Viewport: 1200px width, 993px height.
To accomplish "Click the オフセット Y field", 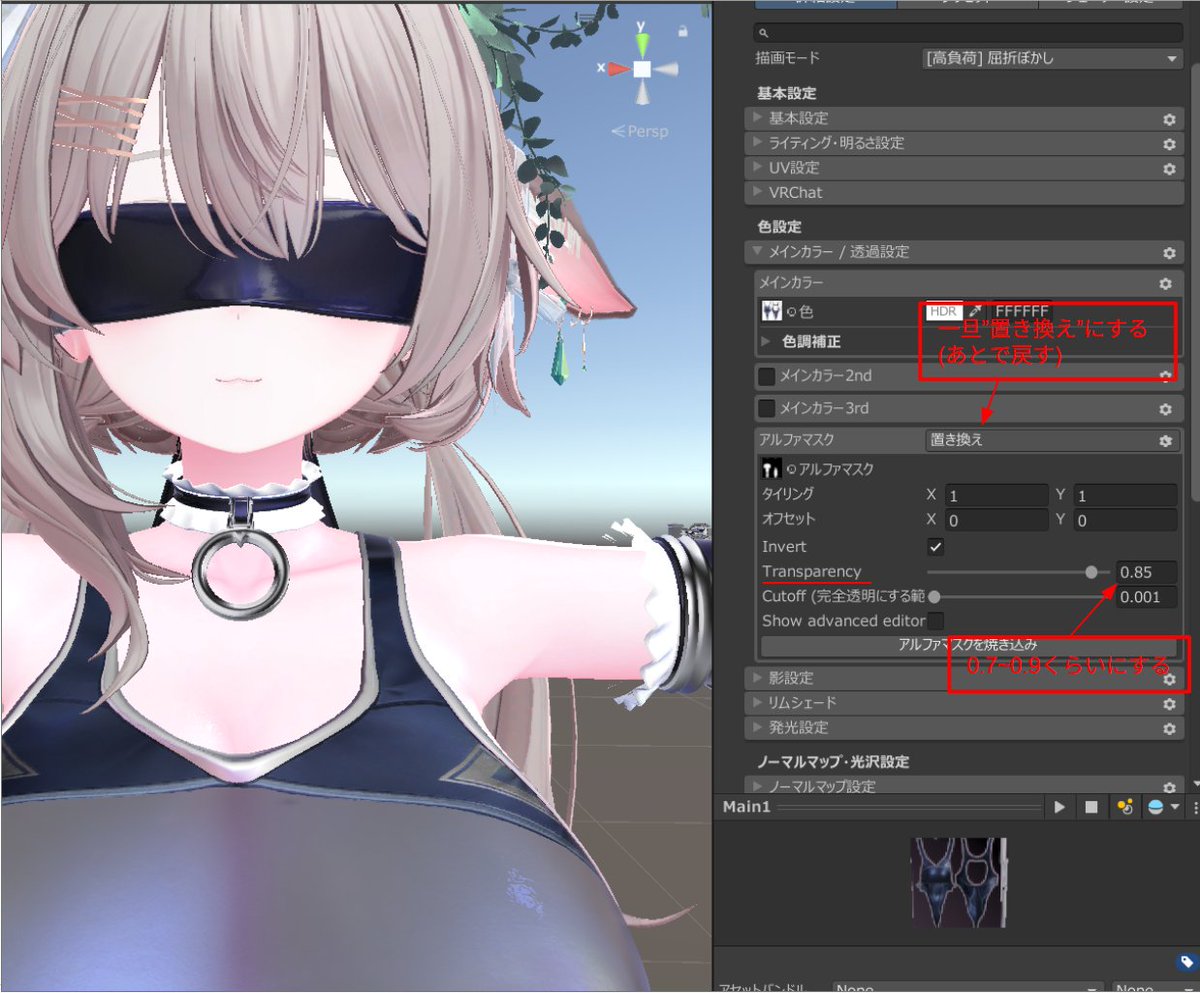I will click(x=1124, y=520).
